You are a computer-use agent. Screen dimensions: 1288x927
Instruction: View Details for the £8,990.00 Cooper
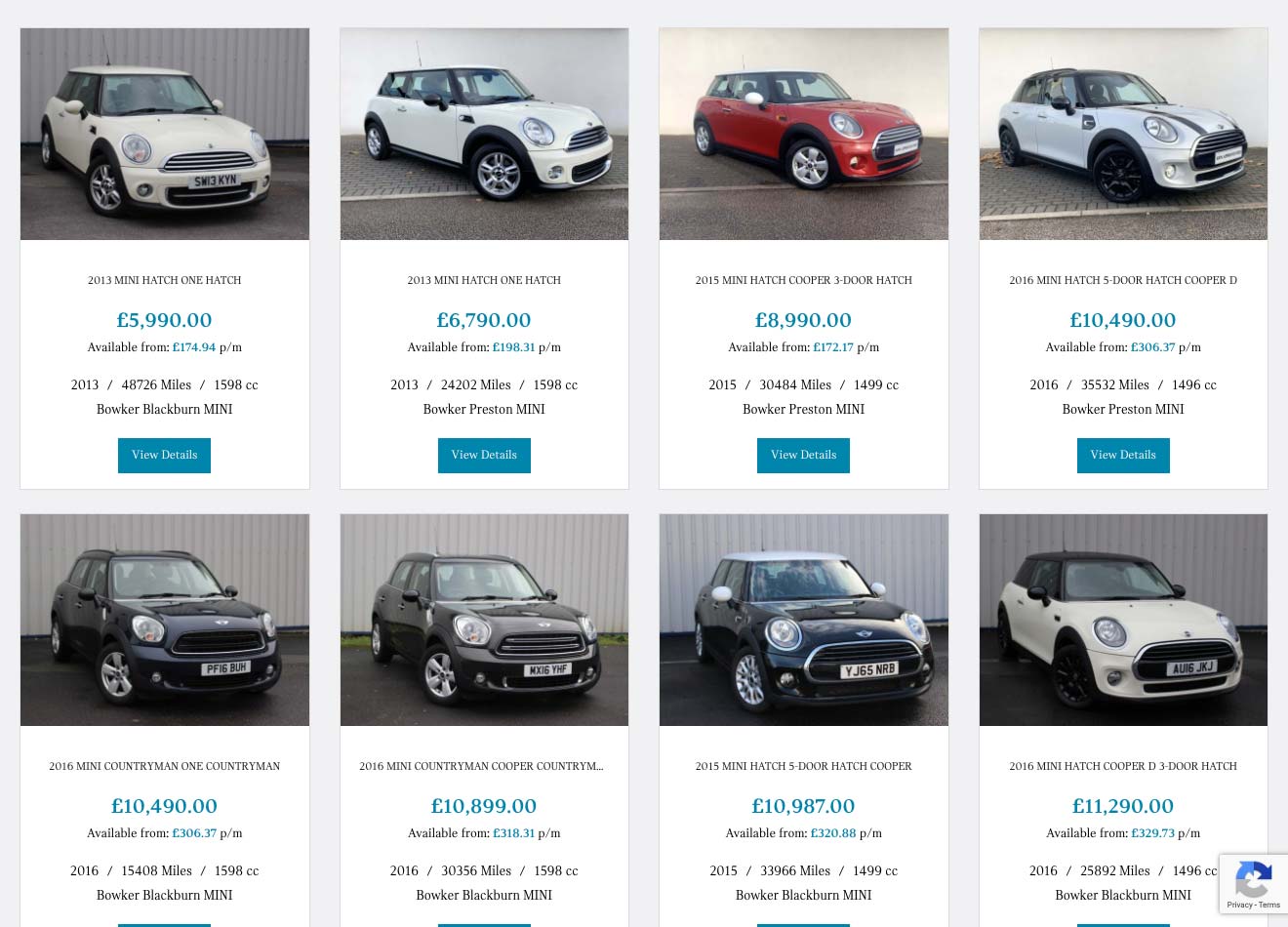click(803, 456)
